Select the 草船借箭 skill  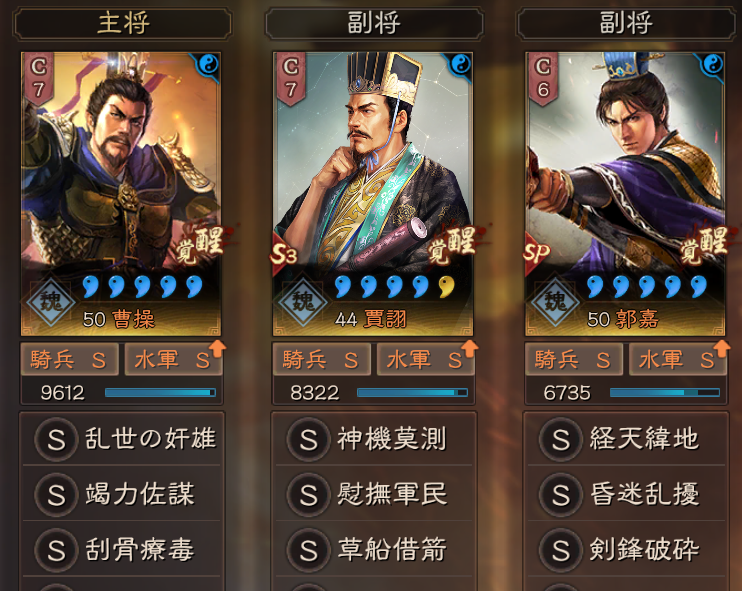374,549
